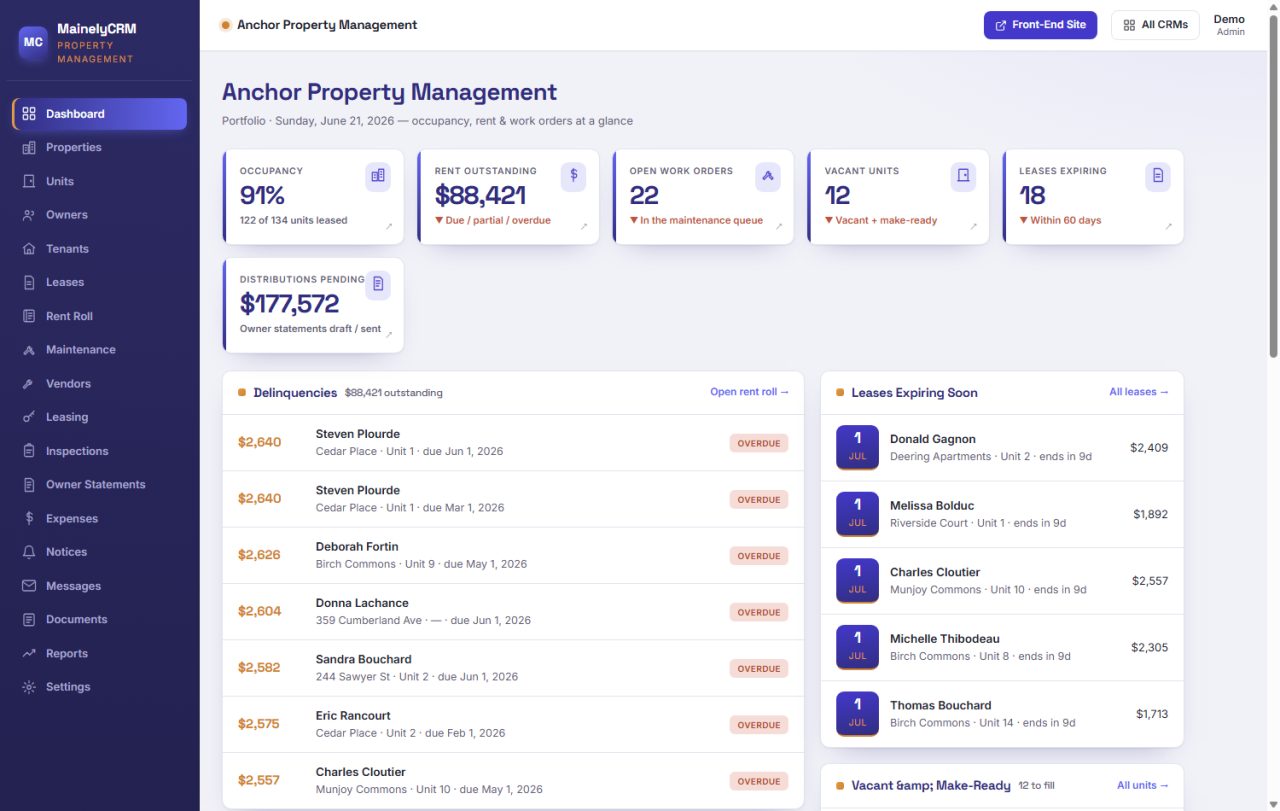
Task: Click the Occupancy card building icon
Action: (378, 176)
